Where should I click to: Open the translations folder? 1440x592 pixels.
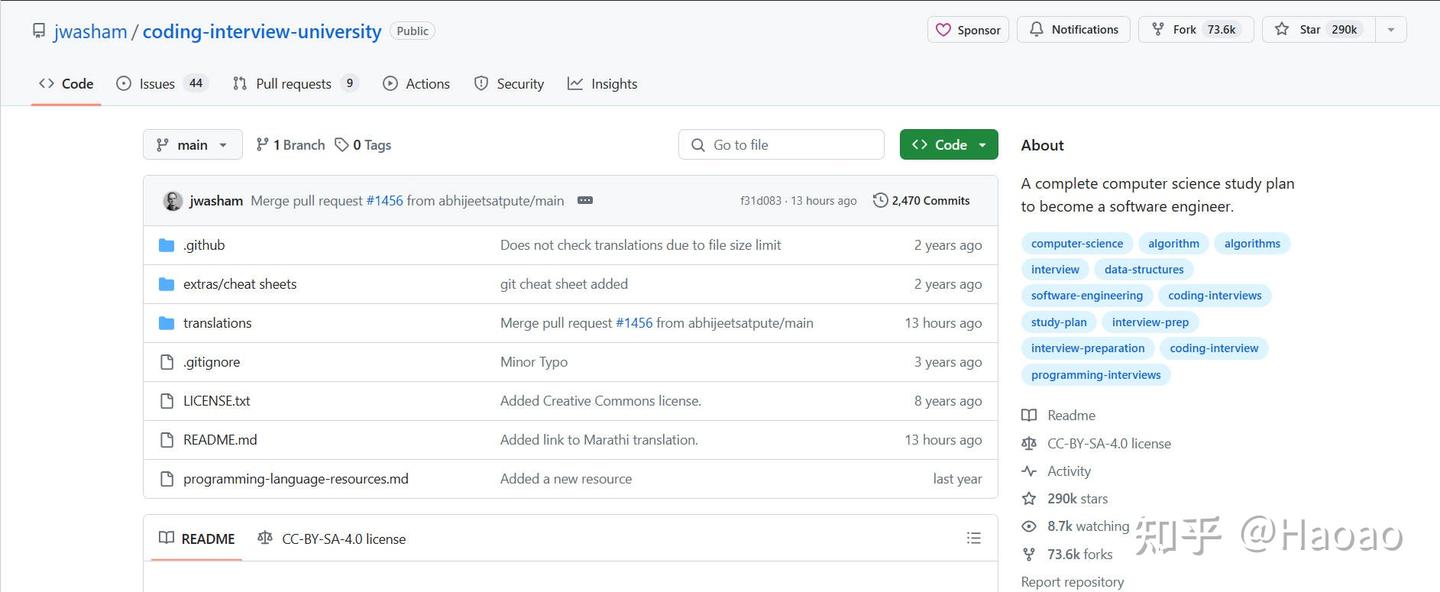217,323
